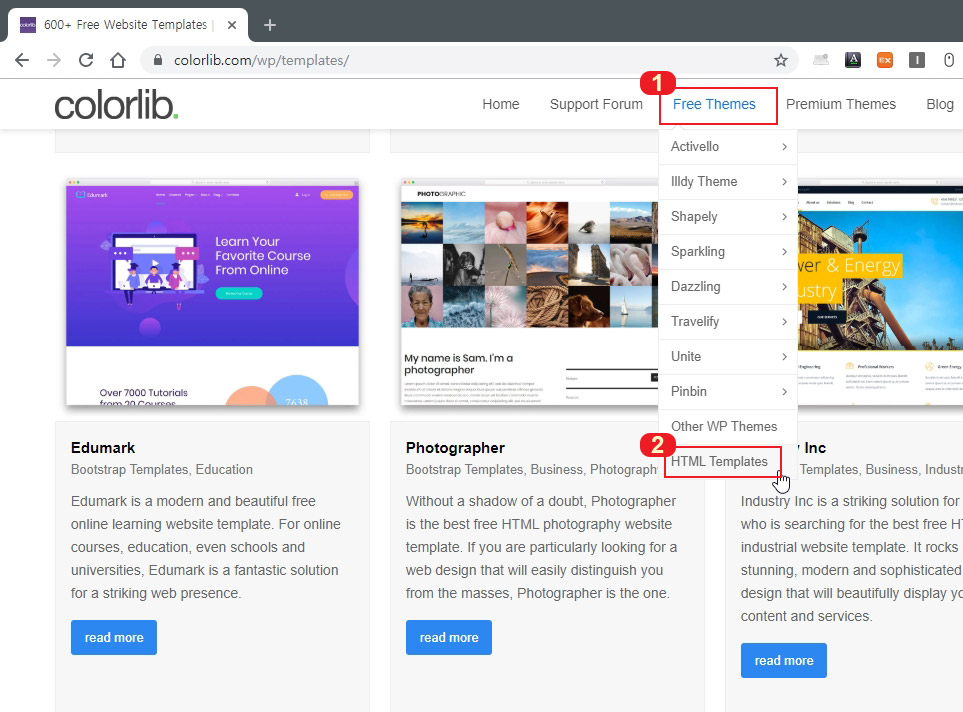Viewport: 963px width, 712px height.
Task: Expand the Dazzling submenu arrow
Action: [784, 286]
